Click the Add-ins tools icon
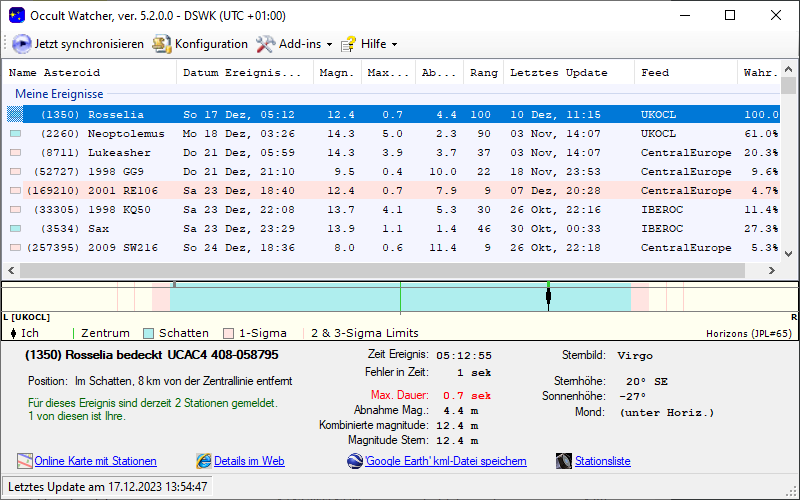 tap(265, 44)
